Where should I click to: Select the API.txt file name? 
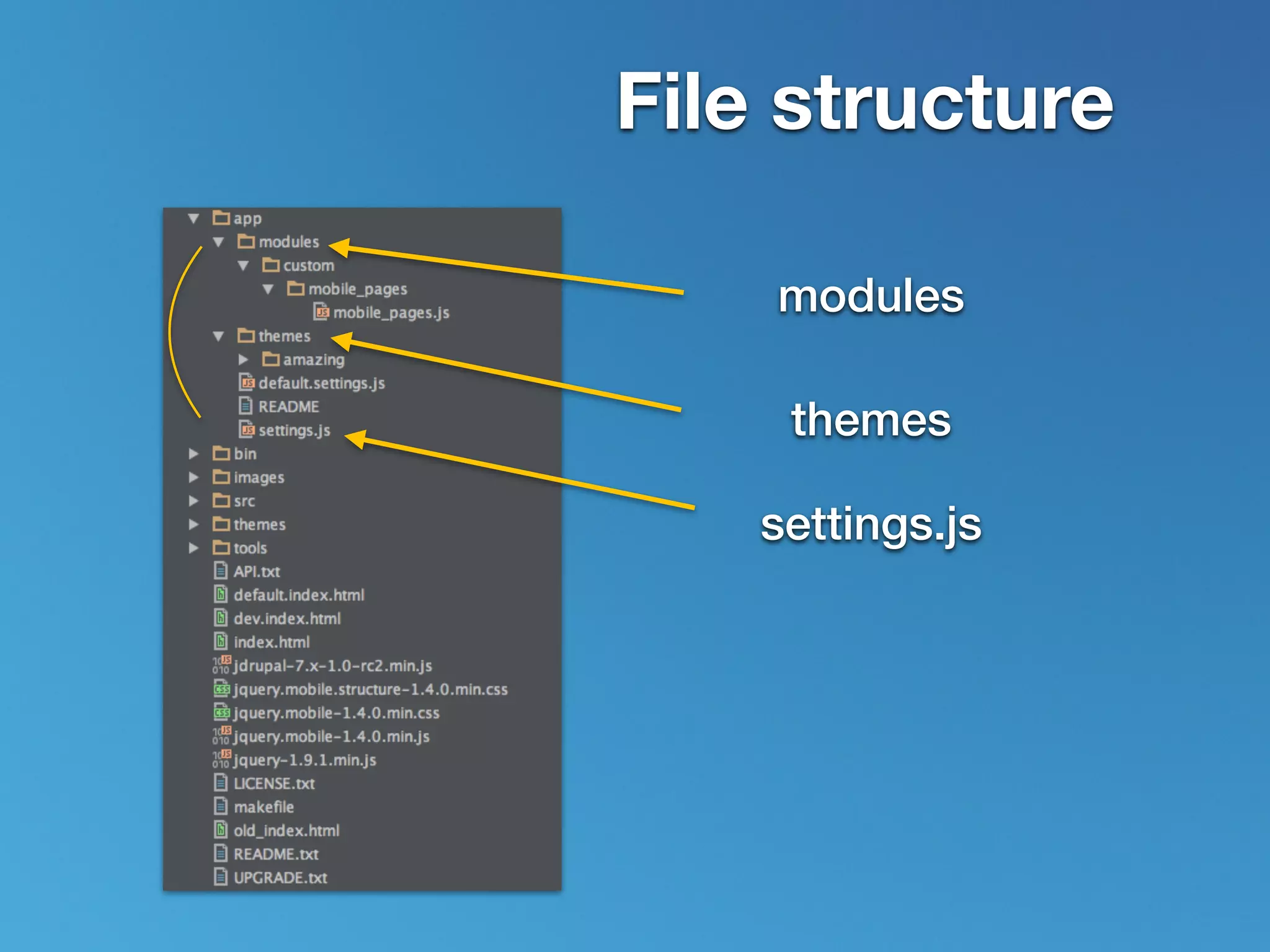point(257,571)
